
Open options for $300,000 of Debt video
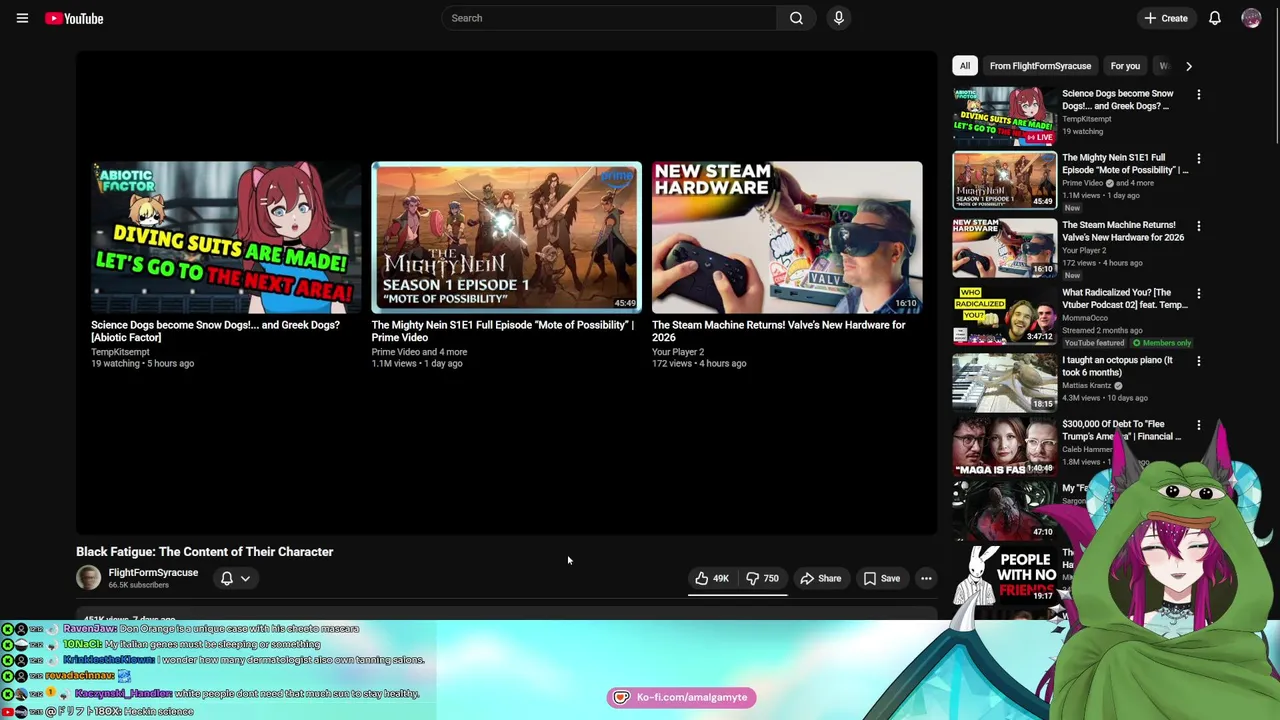[1199, 426]
